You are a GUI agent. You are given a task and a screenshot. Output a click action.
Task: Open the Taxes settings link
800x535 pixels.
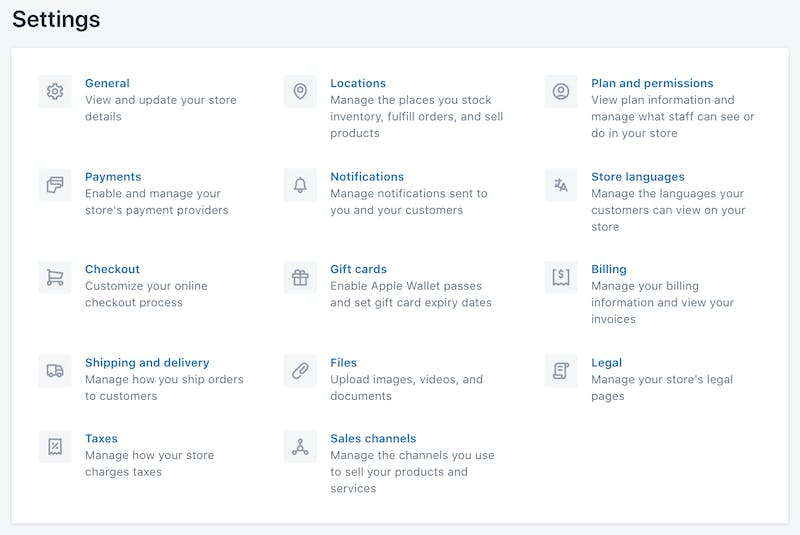tap(101, 439)
